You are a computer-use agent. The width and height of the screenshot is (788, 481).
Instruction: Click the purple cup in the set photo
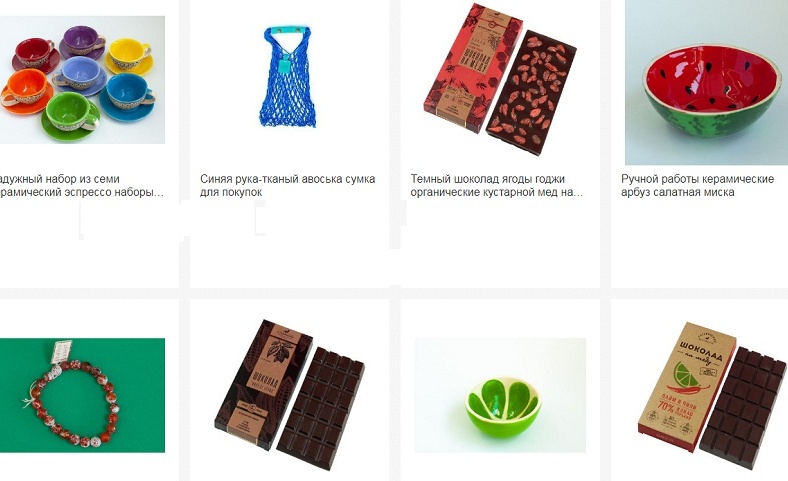click(x=84, y=40)
